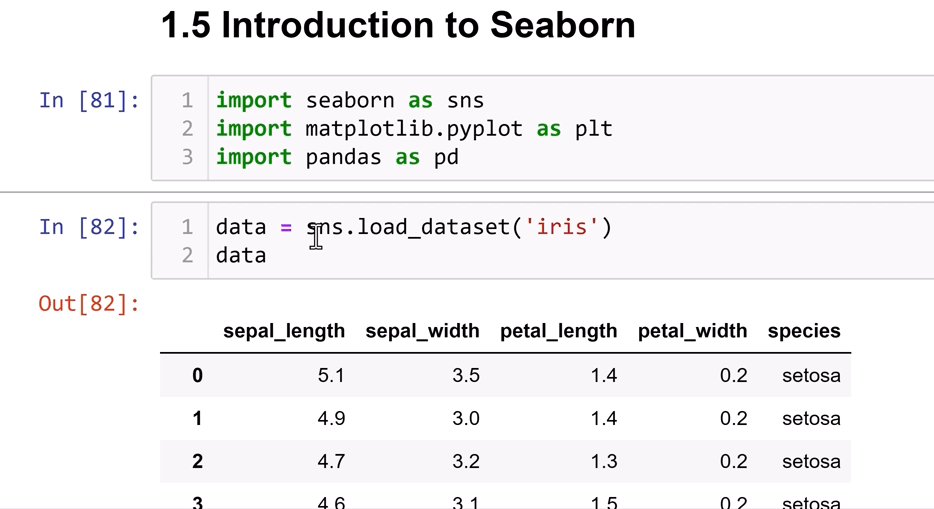This screenshot has height=509, width=934.
Task: Click the sepal_width column header
Action: (422, 331)
